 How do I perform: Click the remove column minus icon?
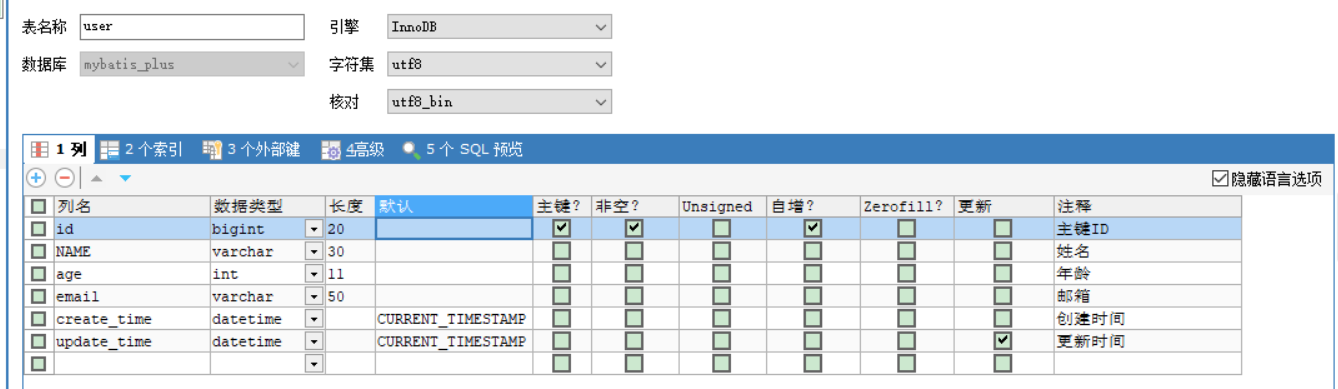64,178
